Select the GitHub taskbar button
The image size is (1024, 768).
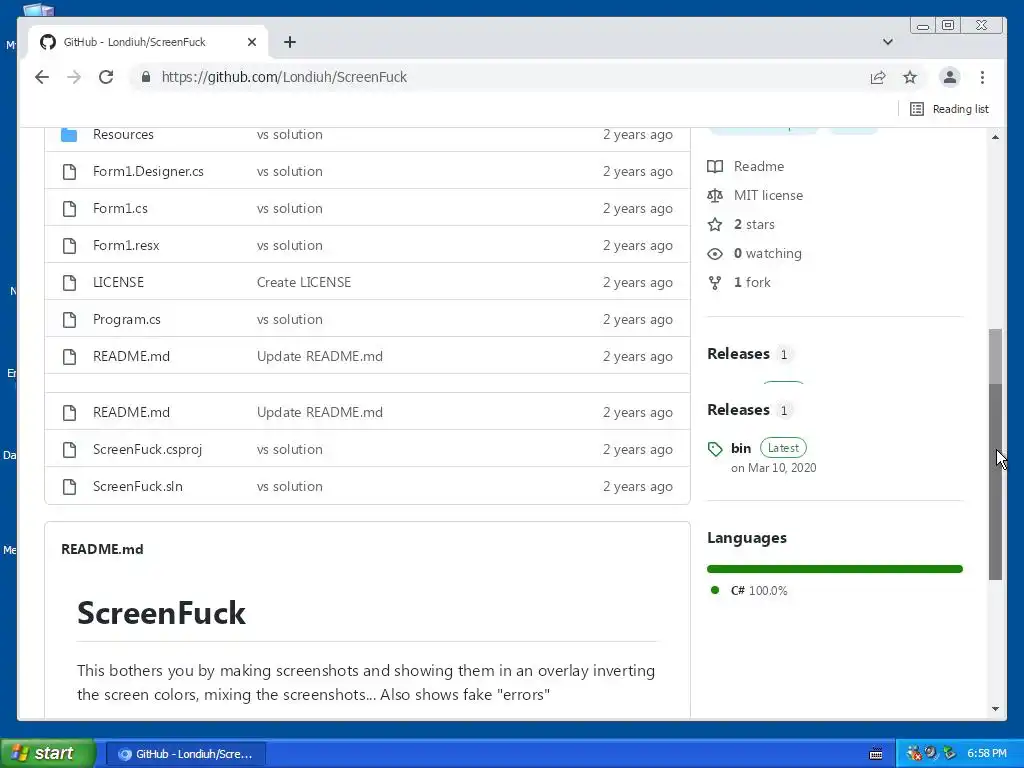185,754
